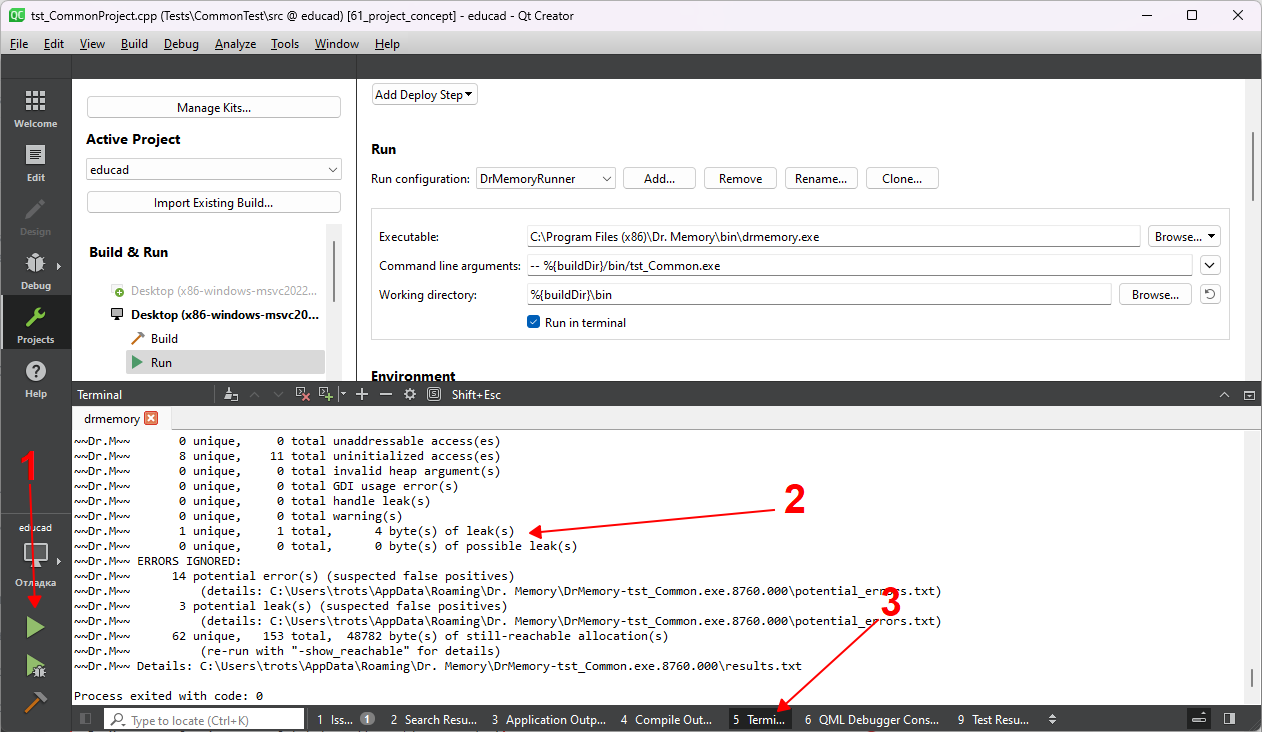Screen dimensions: 1262x732
Task: Open the View menu
Action: pyautogui.click(x=92, y=44)
